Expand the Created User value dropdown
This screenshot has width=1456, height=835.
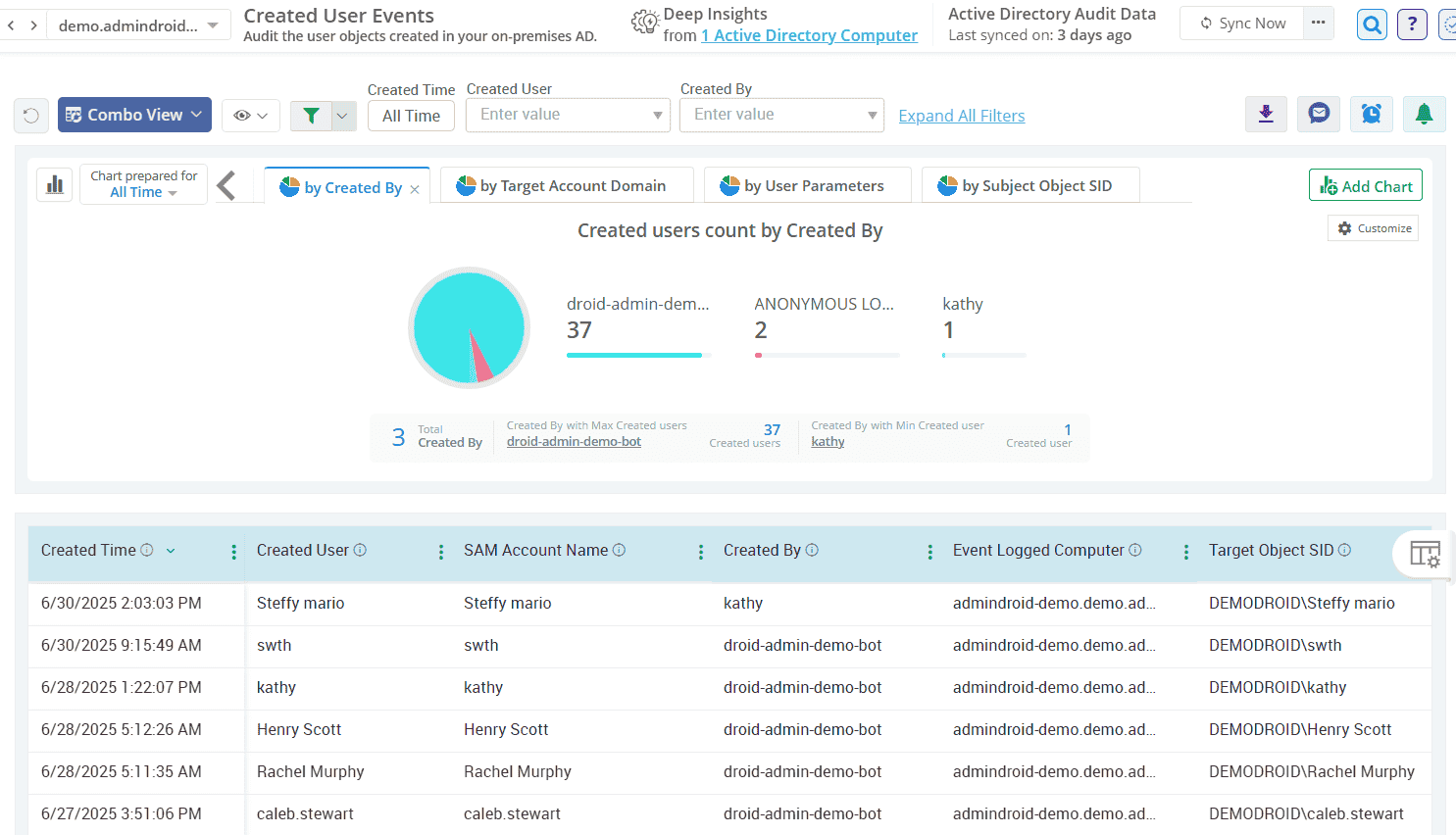tap(658, 116)
